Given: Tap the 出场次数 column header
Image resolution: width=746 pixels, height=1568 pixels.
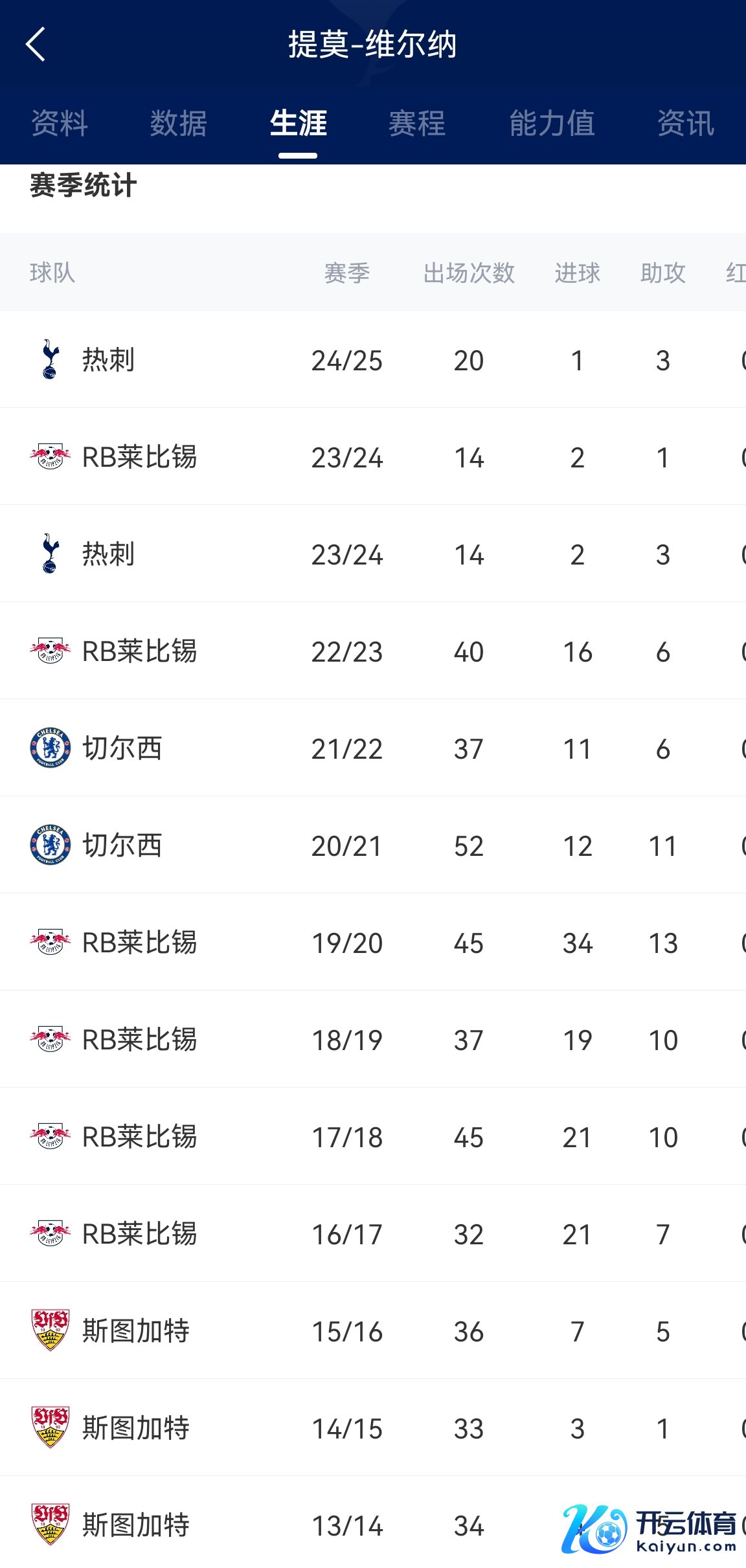Looking at the screenshot, I should point(469,273).
